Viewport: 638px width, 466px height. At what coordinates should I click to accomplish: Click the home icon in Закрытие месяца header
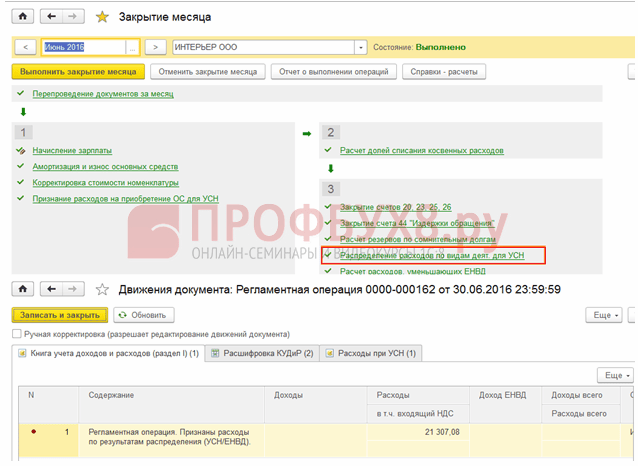tap(23, 17)
